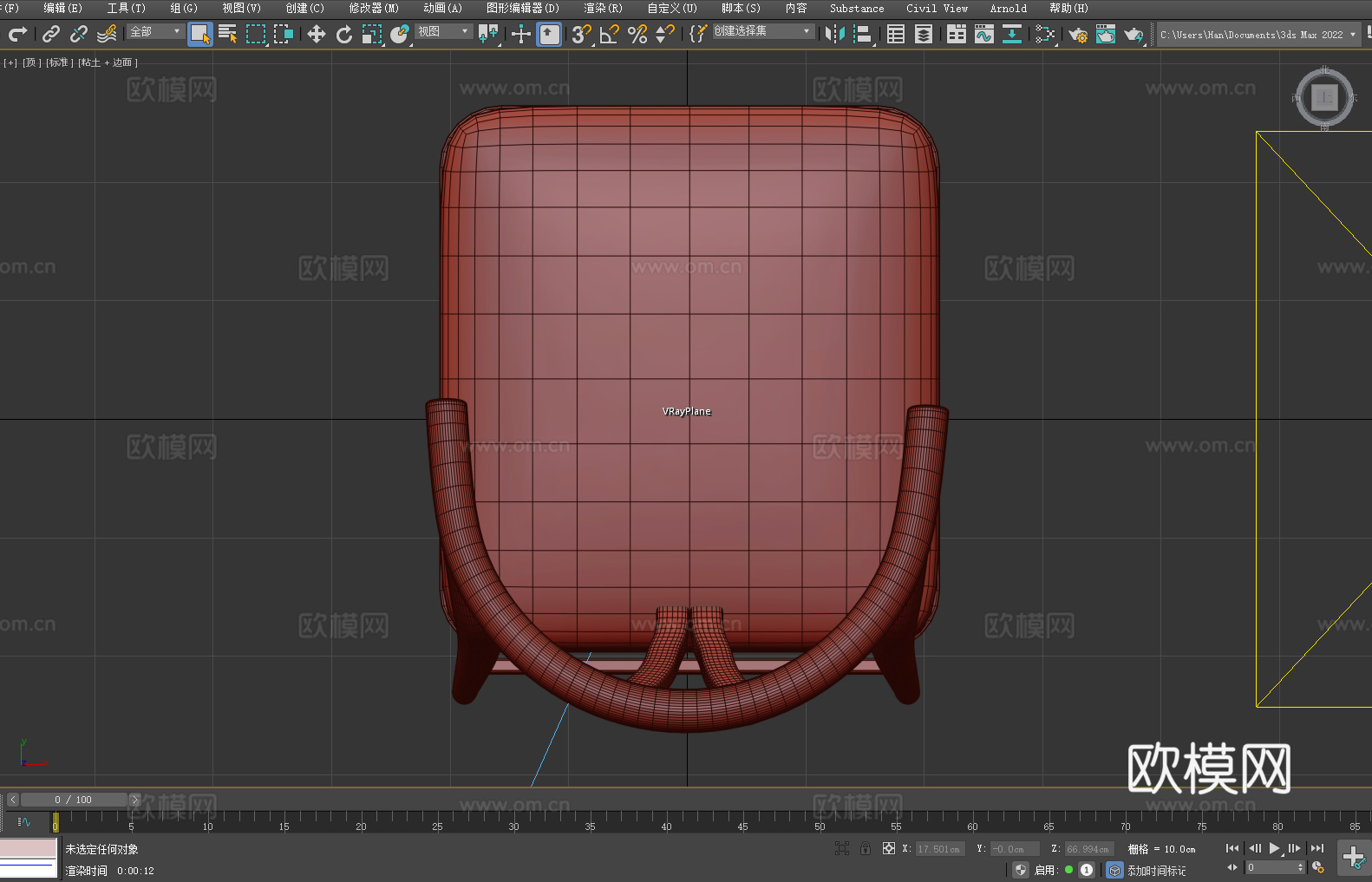Open the selection filter 全部 dropdown
Image resolution: width=1372 pixels, height=882 pixels.
tap(155, 31)
